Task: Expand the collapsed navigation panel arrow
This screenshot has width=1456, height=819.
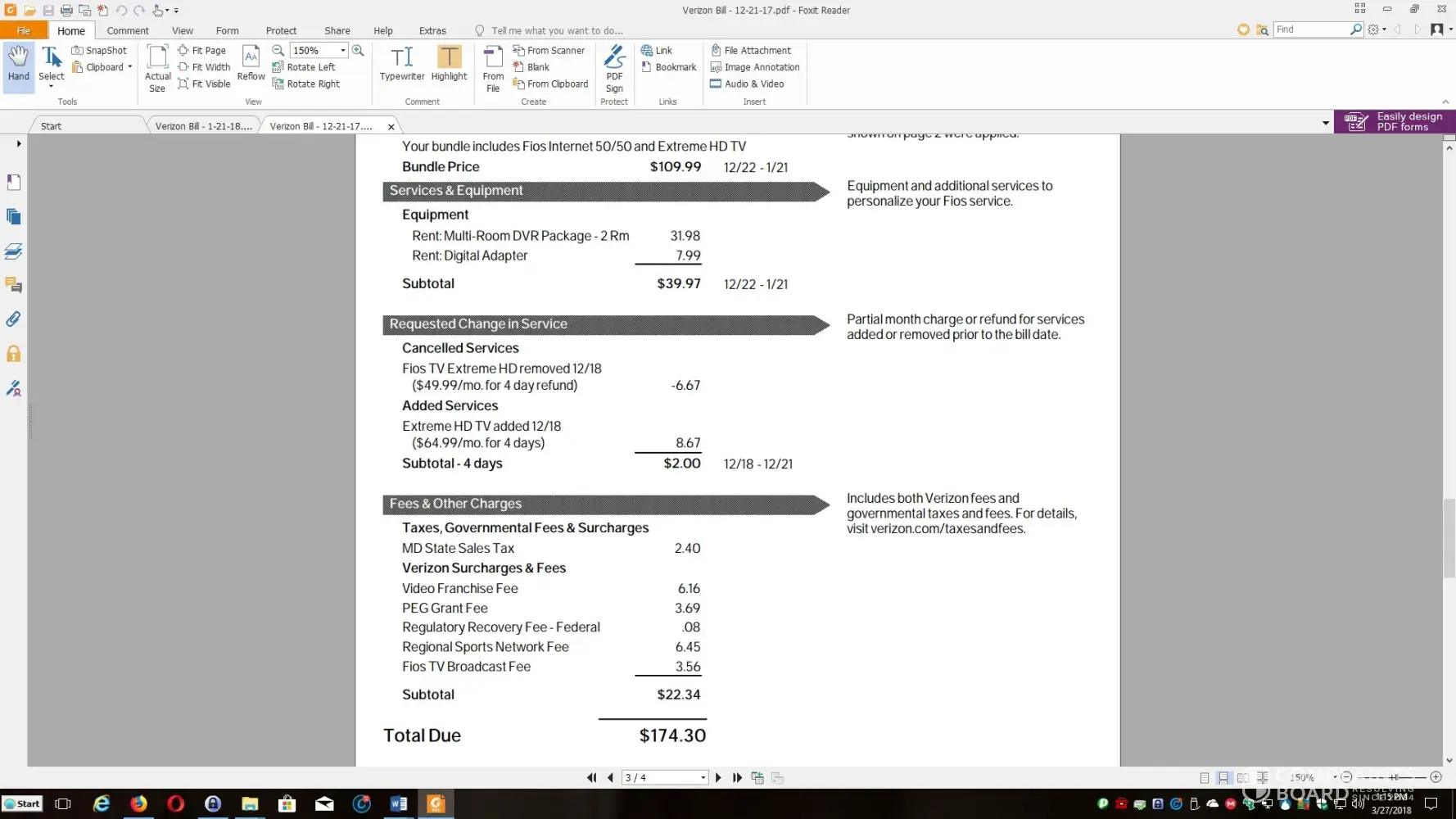Action: click(18, 143)
